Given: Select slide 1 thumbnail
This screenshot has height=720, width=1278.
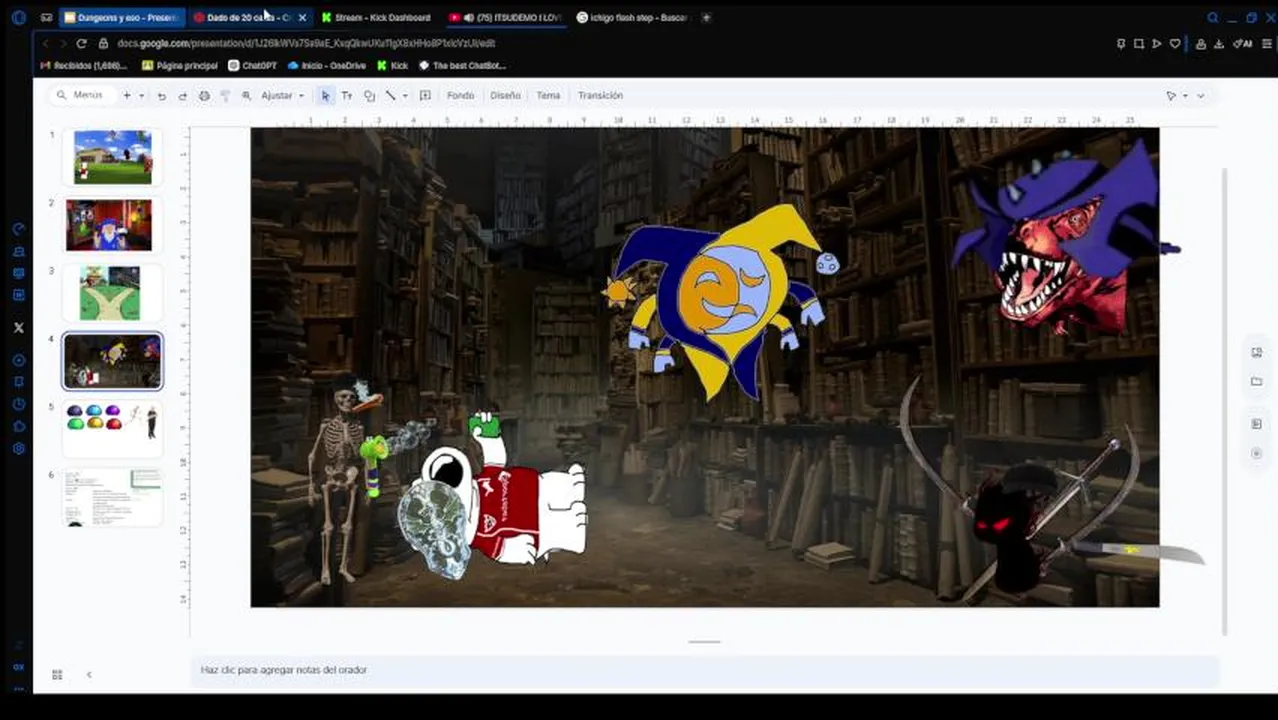Looking at the screenshot, I should coord(113,157).
